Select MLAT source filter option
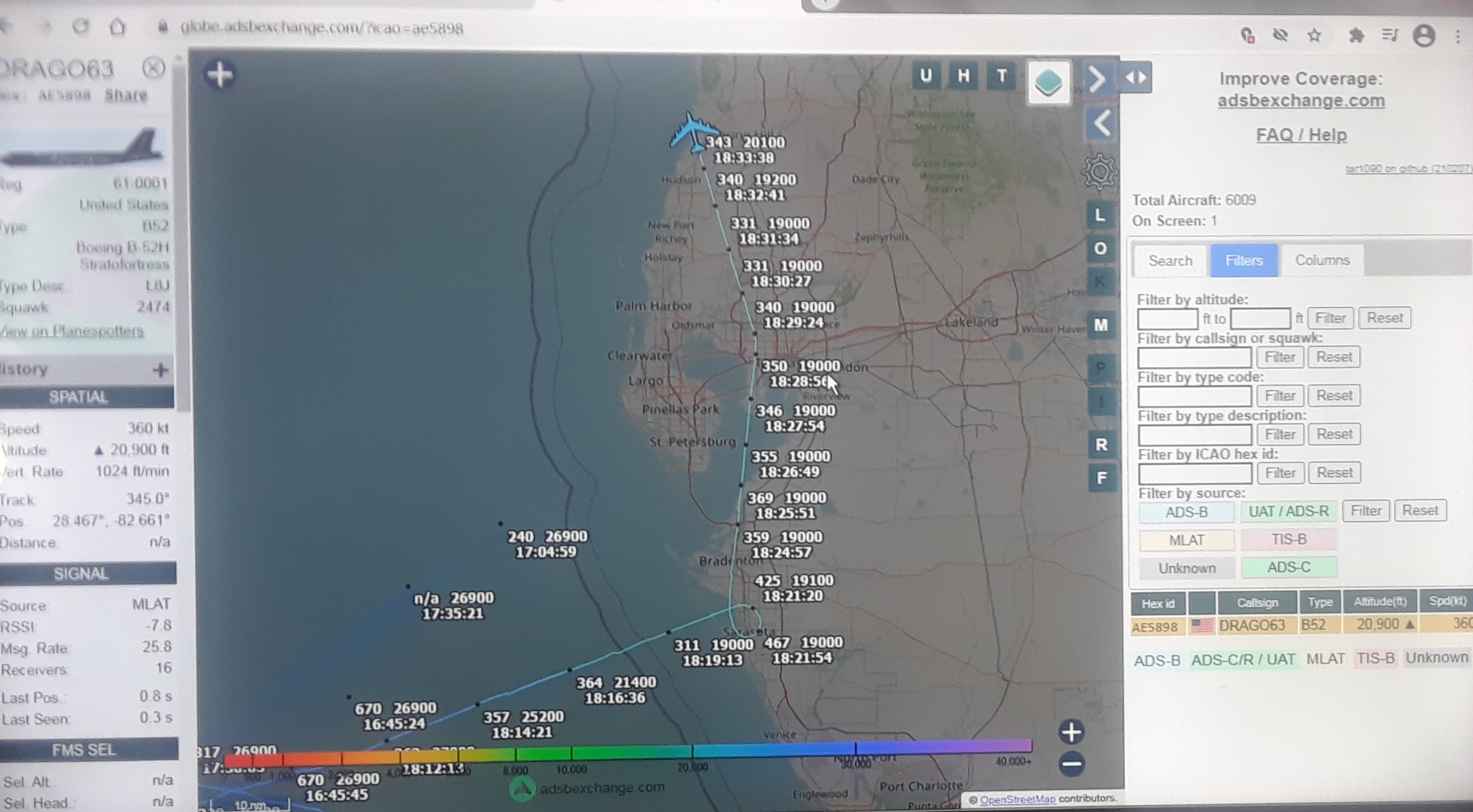 pos(1187,540)
